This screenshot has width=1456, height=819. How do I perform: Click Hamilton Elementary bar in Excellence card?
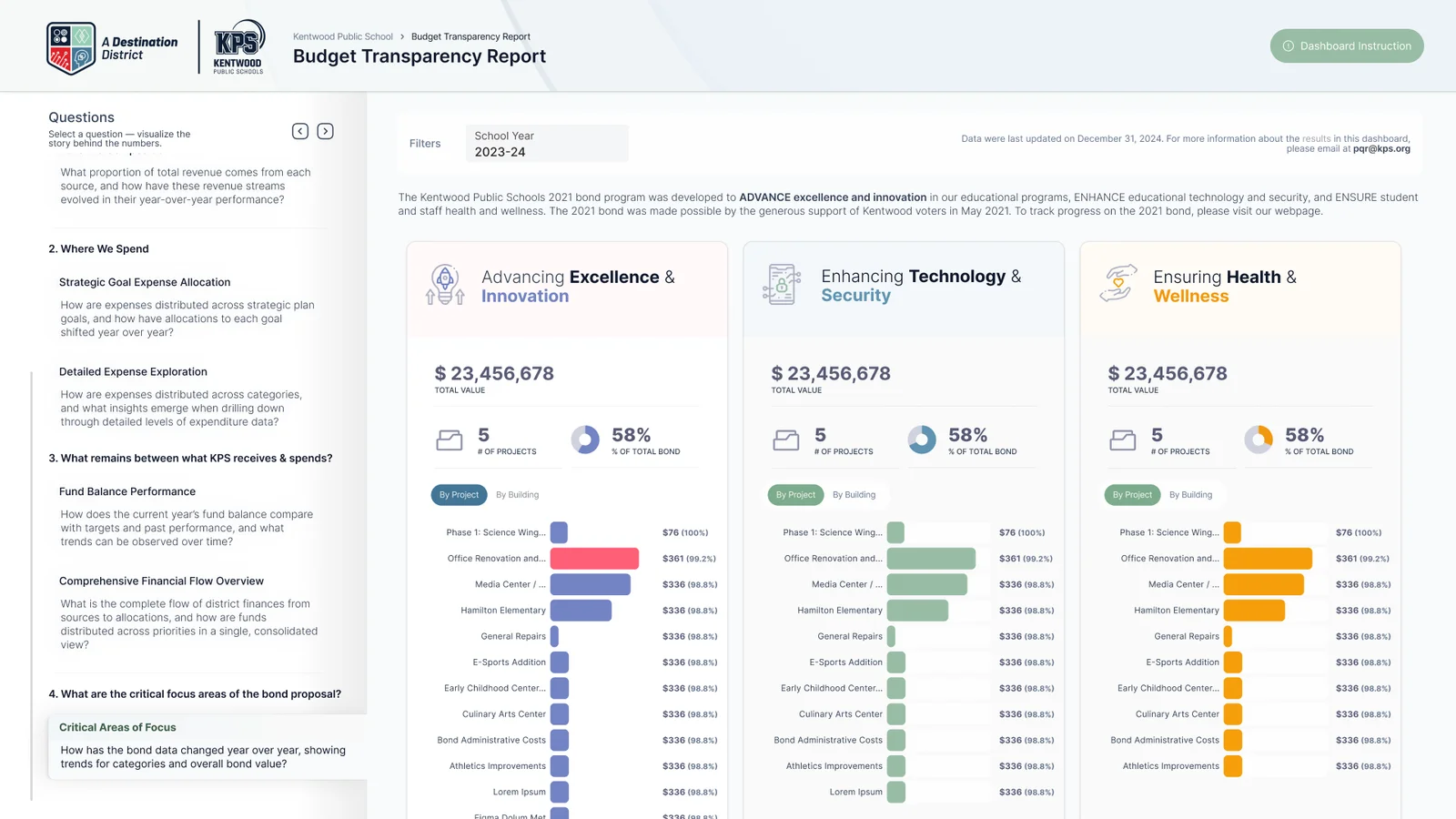pos(581,611)
